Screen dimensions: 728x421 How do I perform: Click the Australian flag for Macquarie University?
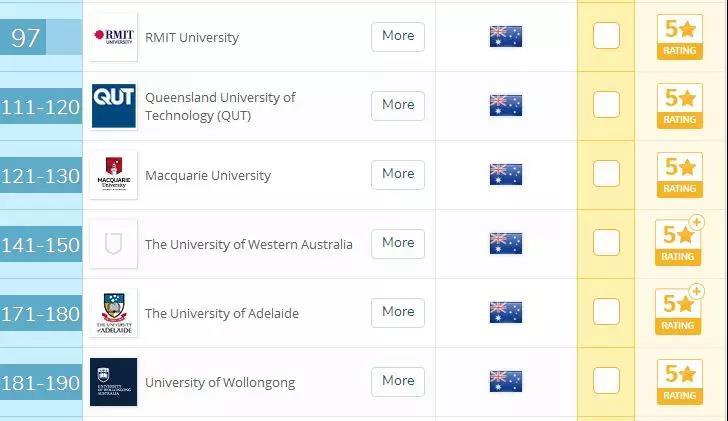click(x=505, y=175)
